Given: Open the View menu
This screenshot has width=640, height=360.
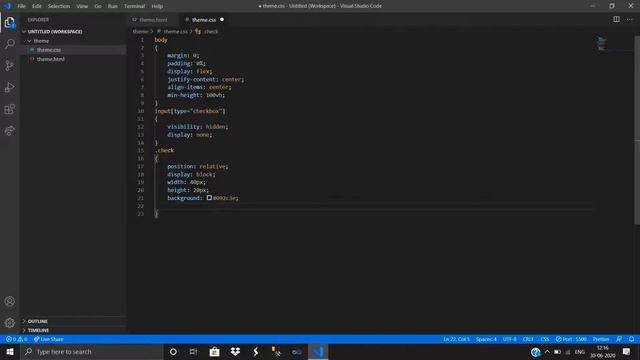Looking at the screenshot, I should coord(82,6).
